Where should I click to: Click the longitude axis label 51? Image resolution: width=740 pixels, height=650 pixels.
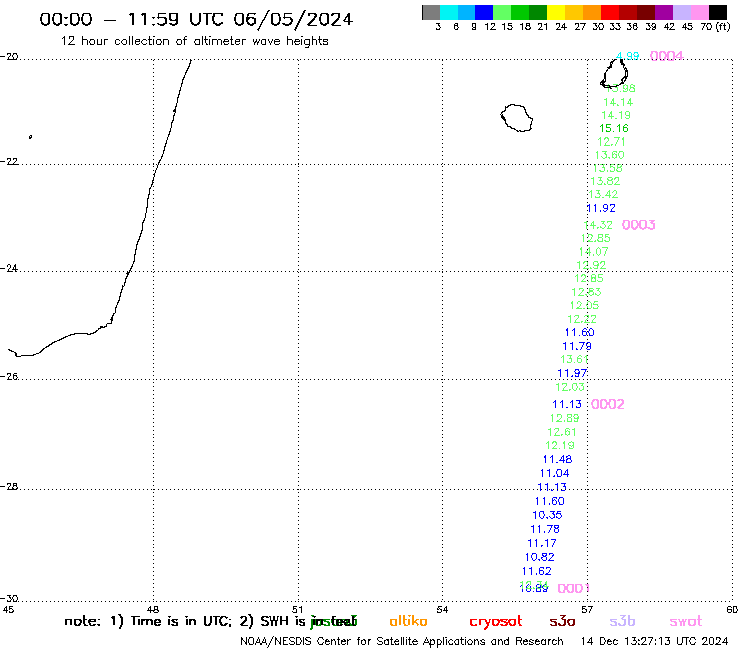click(297, 609)
